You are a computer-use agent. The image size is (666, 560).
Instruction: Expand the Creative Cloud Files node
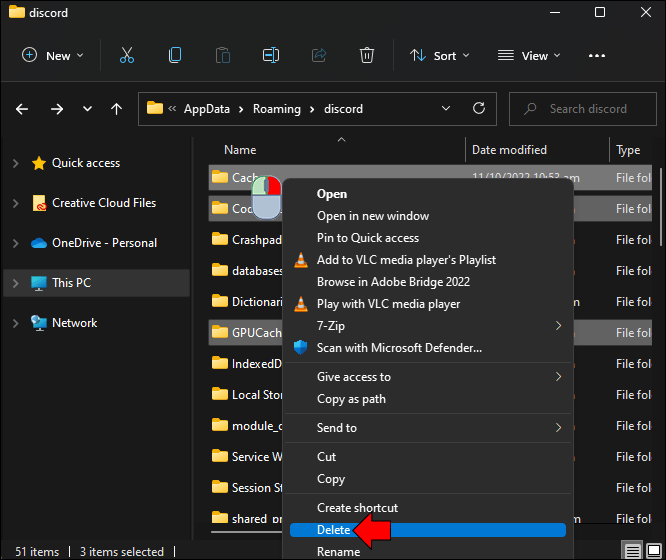(16, 203)
